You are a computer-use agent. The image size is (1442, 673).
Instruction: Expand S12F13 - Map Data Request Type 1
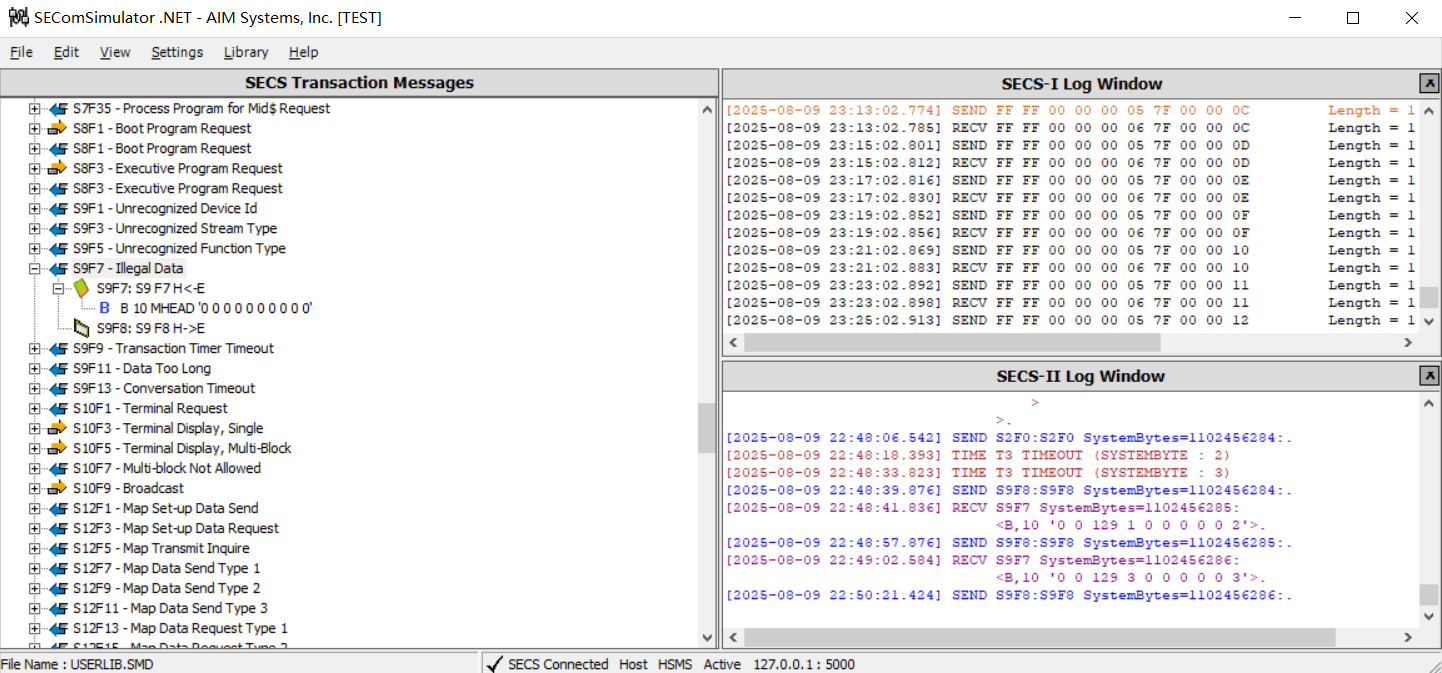(34, 628)
